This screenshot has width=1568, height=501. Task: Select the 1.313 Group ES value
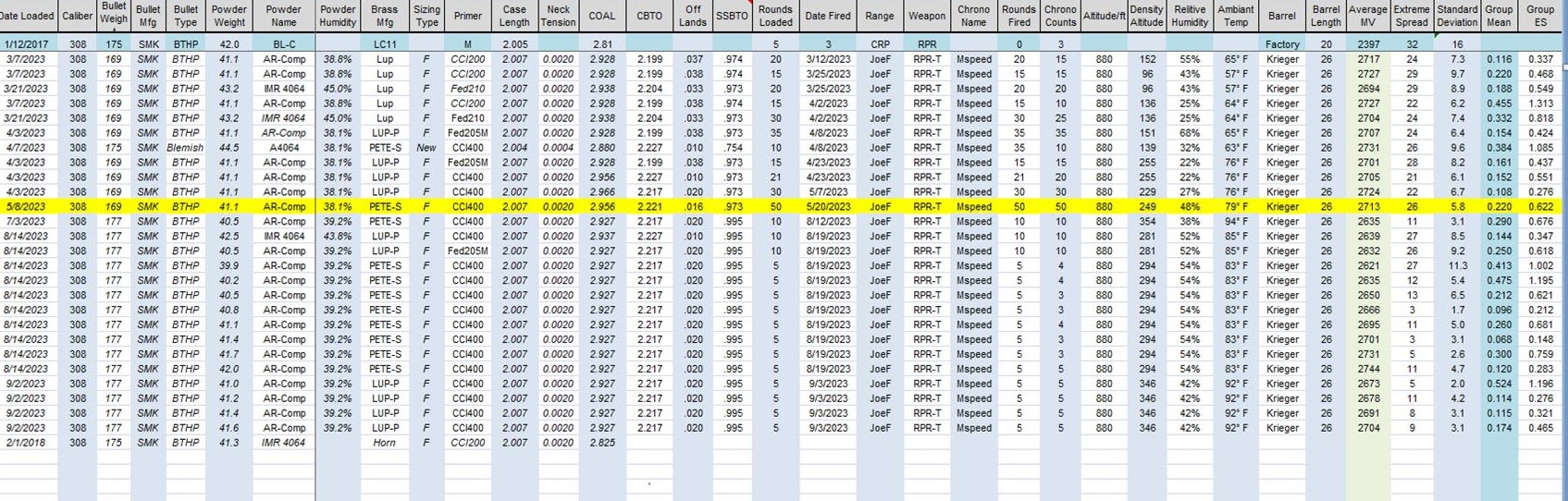tap(1540, 104)
